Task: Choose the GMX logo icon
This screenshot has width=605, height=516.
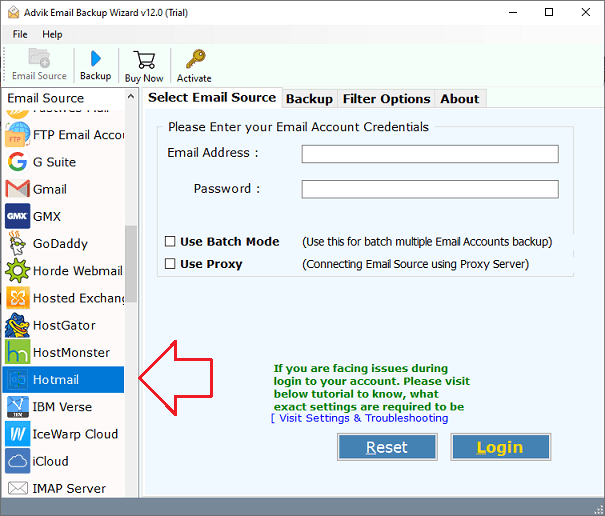Action: [17, 216]
